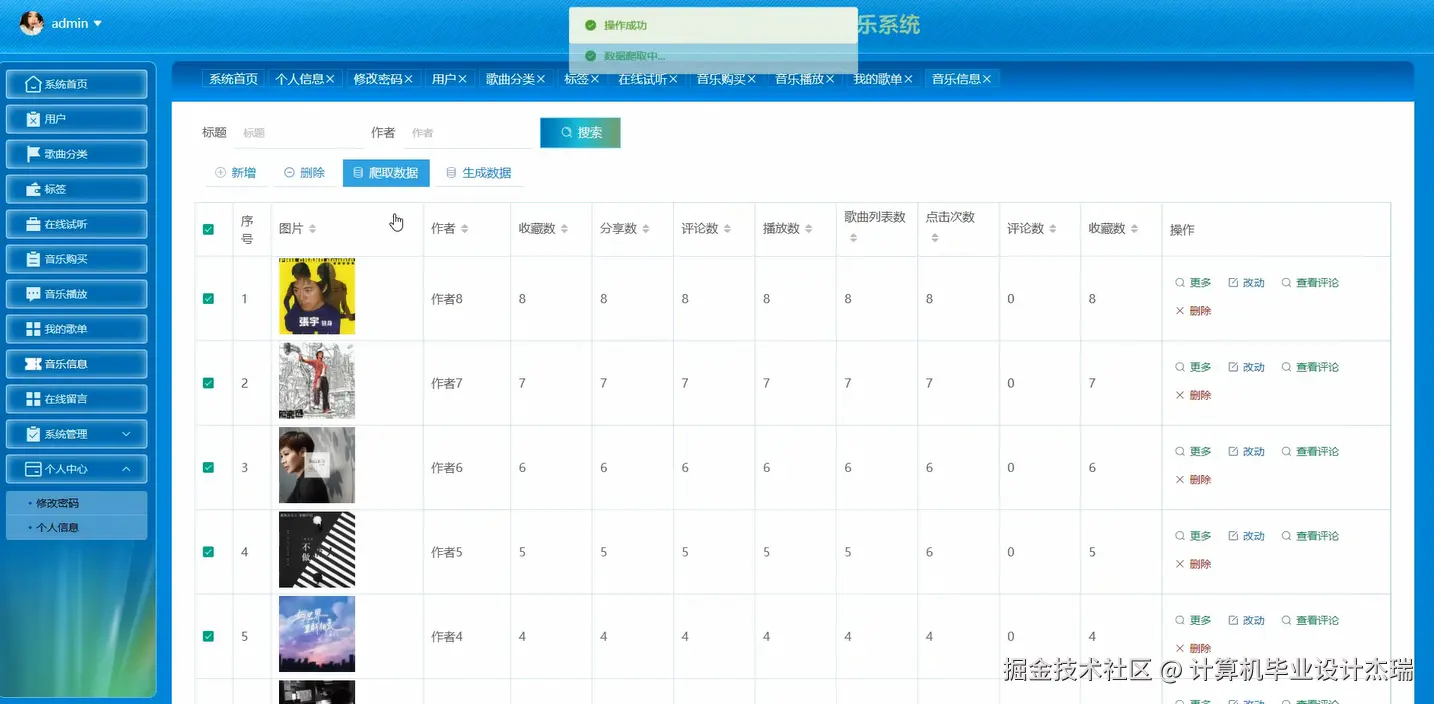Click the 搜索 button
1434x704 pixels.
click(580, 133)
